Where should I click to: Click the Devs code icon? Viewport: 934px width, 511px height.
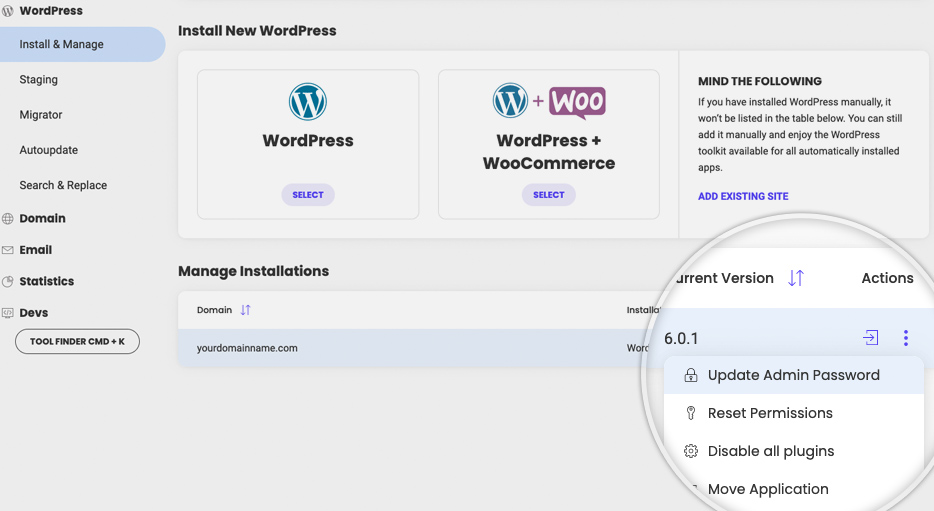click(7, 313)
